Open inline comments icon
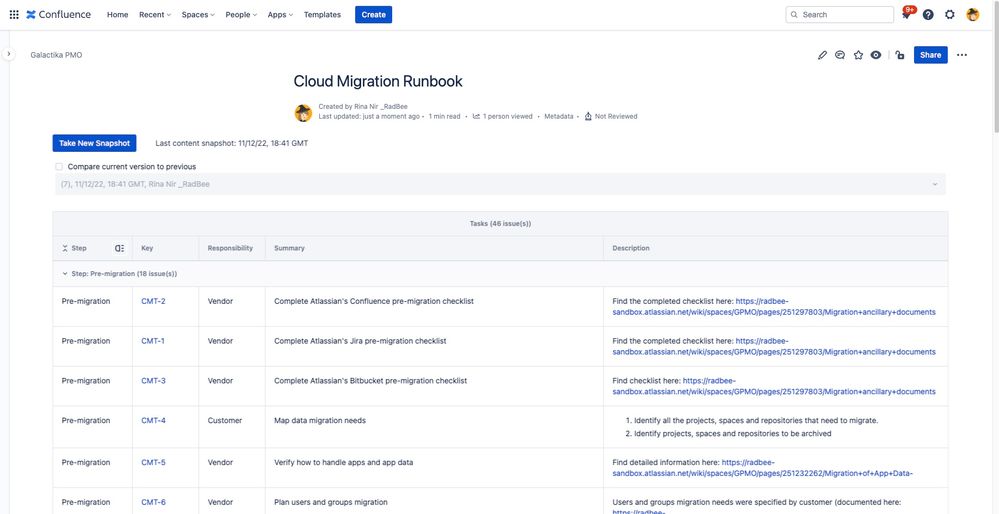 pyautogui.click(x=840, y=55)
